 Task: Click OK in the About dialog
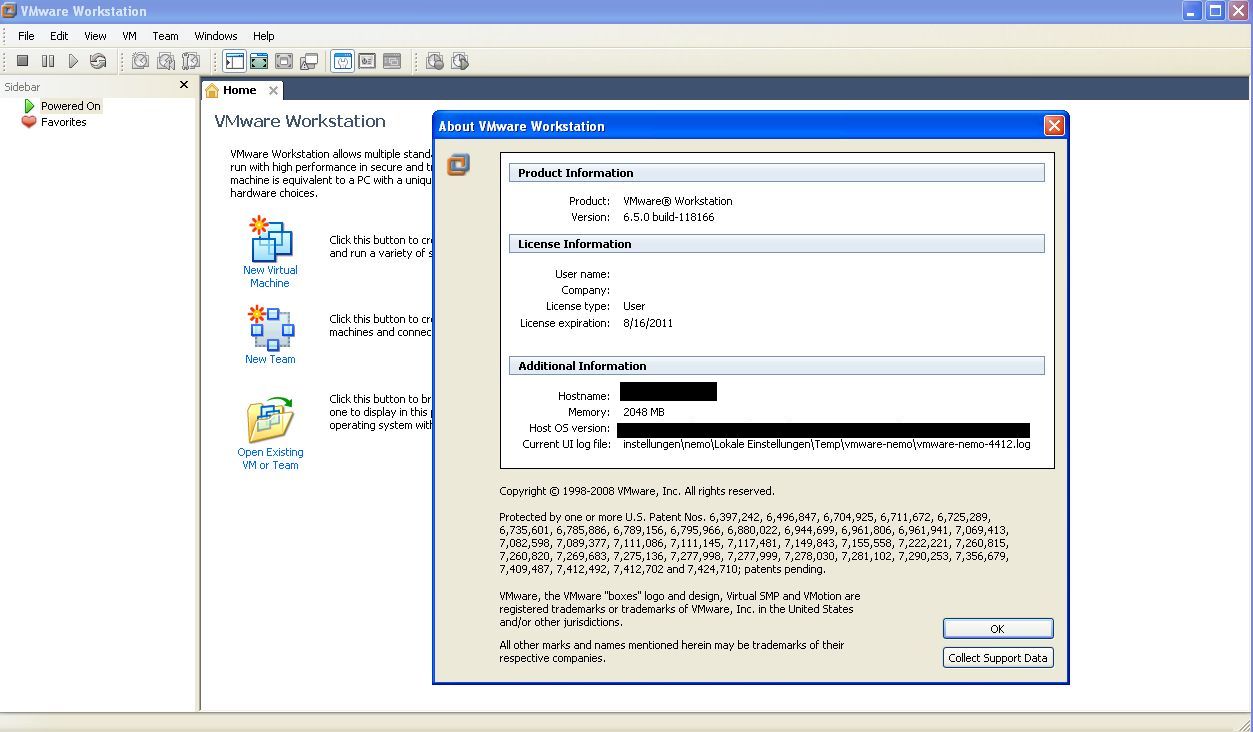998,629
